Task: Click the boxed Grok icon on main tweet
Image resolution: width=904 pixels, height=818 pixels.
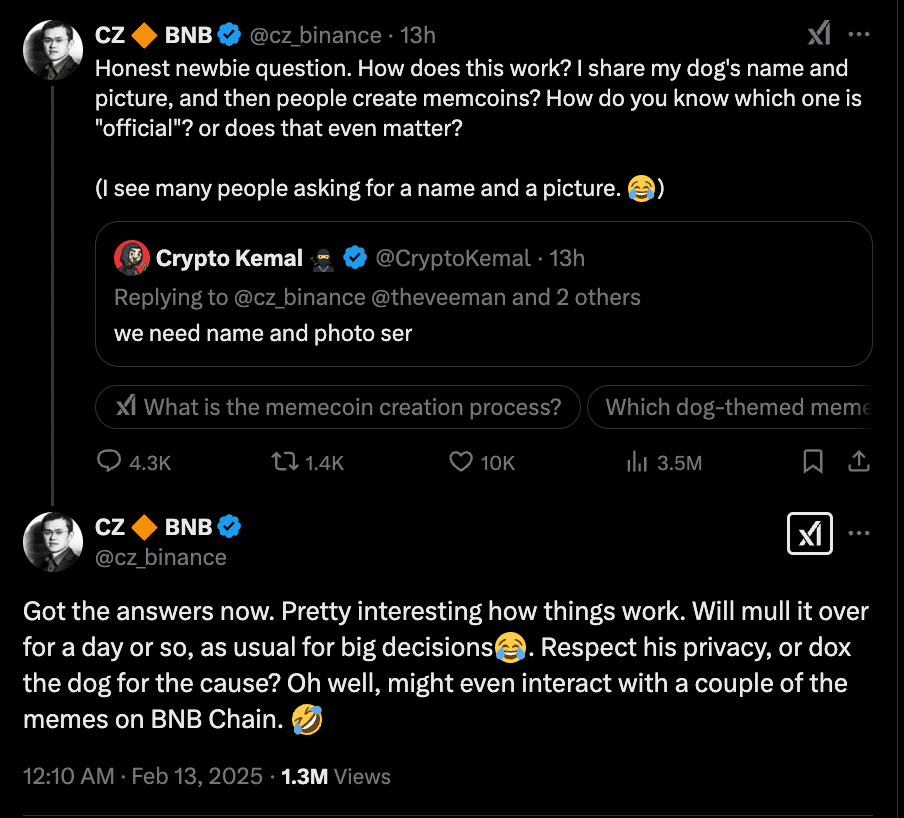Action: 810,537
